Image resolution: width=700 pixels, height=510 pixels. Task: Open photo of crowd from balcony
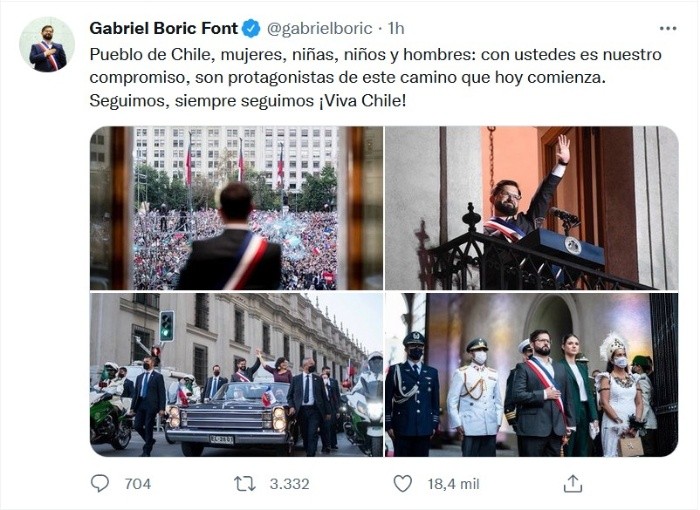coord(236,208)
